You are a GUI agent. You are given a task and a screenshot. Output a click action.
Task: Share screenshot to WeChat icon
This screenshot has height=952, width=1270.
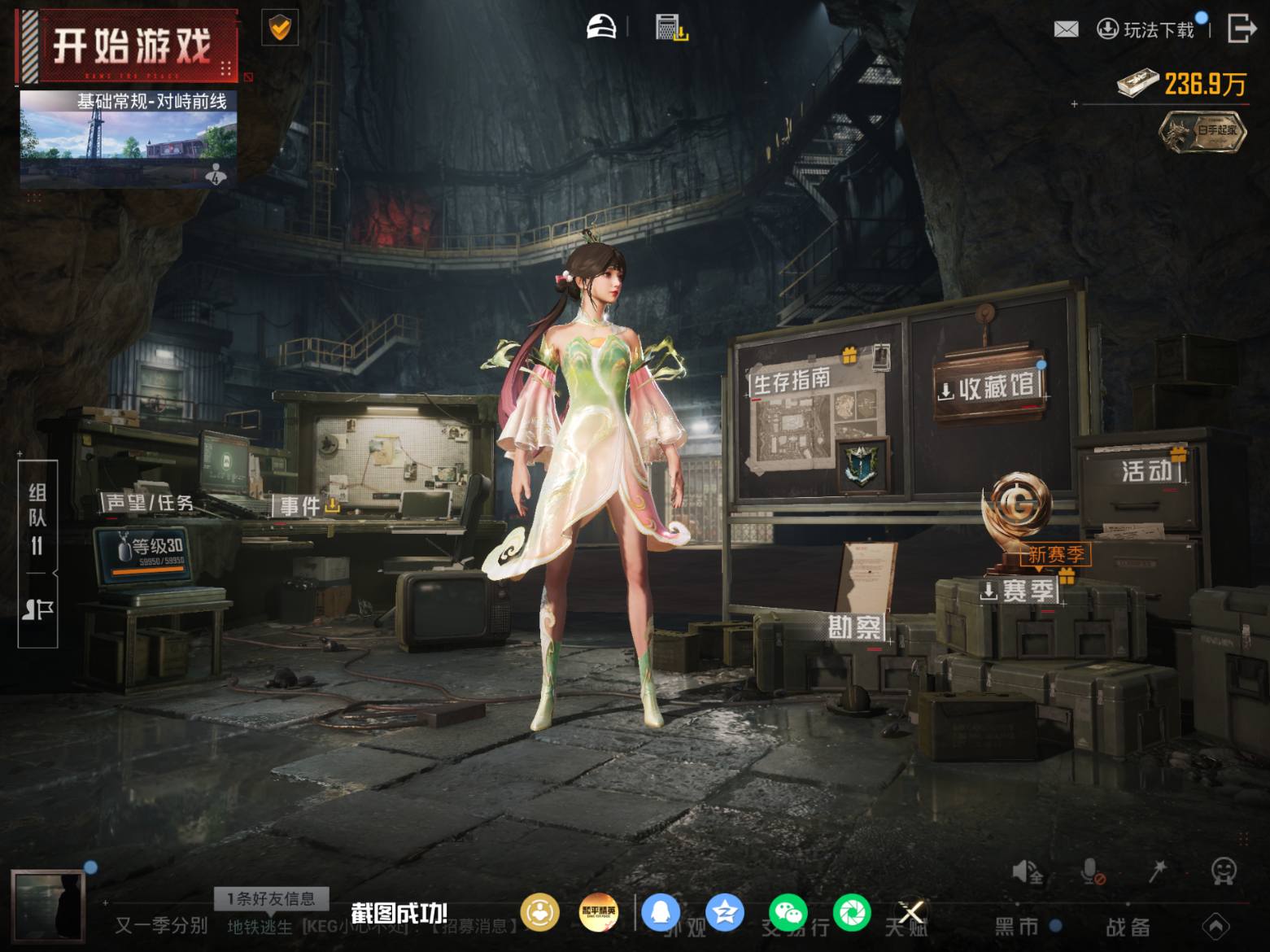coord(788,912)
